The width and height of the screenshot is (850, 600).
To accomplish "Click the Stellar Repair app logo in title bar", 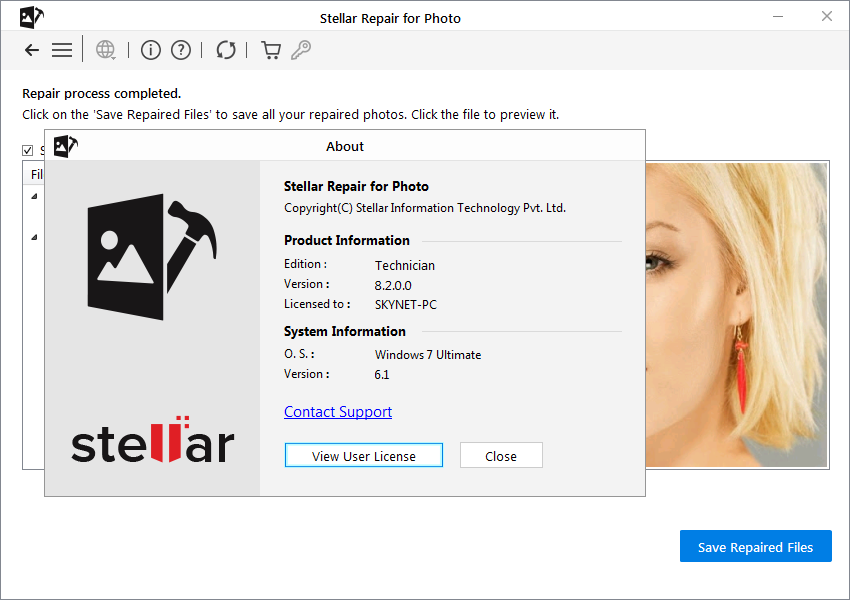I will tap(31, 17).
